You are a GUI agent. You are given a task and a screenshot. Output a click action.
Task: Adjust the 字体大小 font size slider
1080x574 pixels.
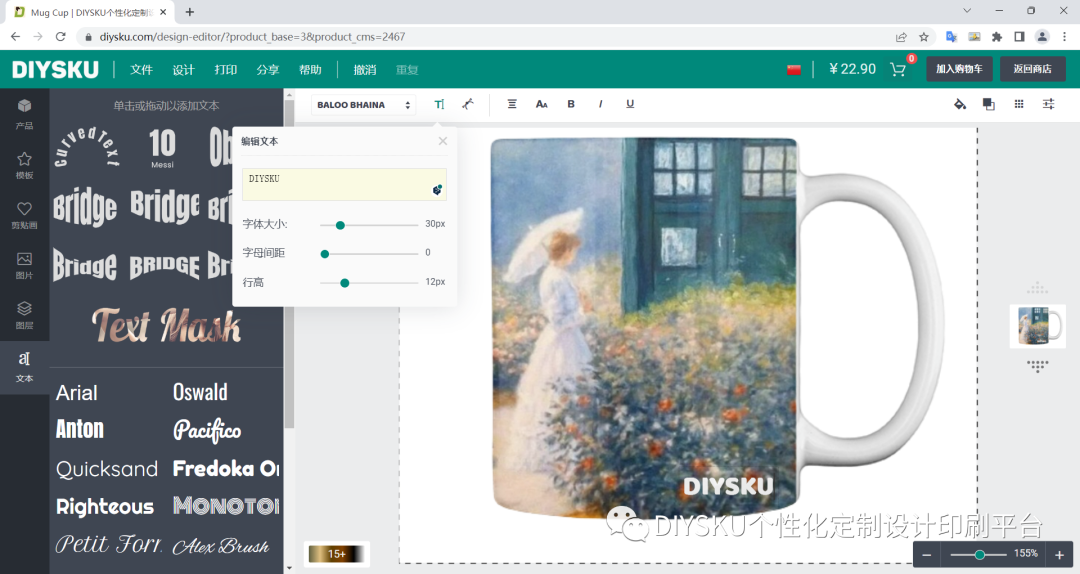(368, 225)
